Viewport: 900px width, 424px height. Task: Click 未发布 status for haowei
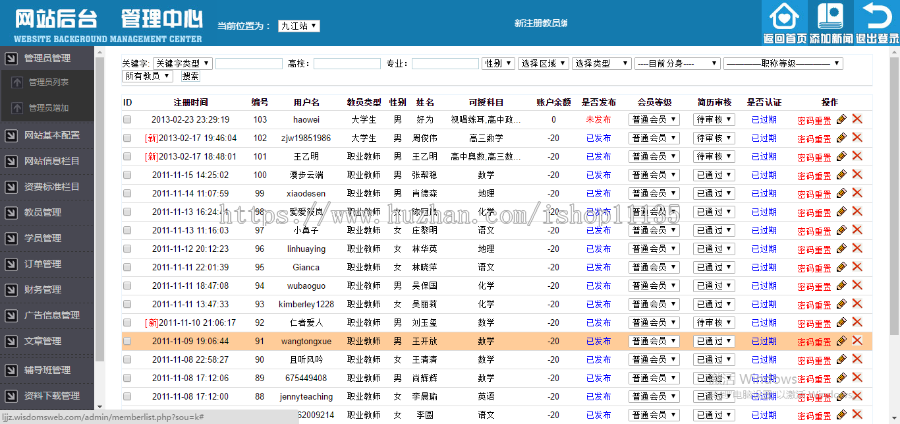pyautogui.click(x=598, y=119)
